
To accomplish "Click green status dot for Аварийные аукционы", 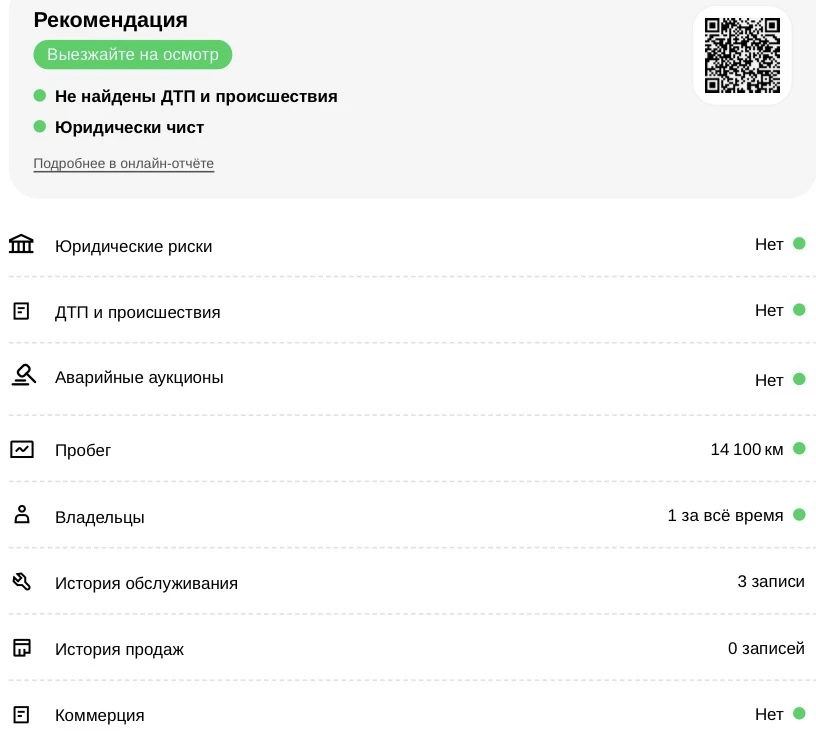I will click(799, 379).
